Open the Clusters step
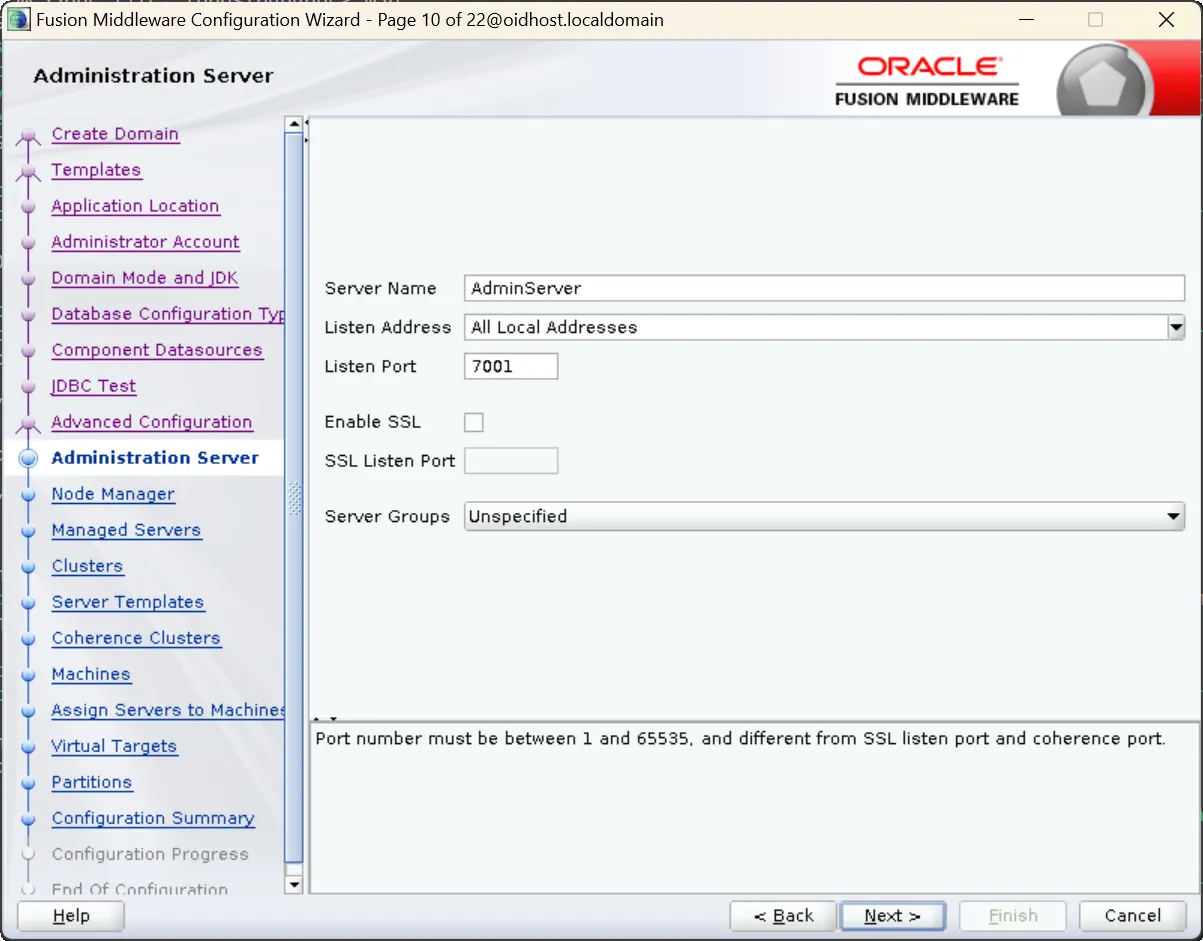 87,566
